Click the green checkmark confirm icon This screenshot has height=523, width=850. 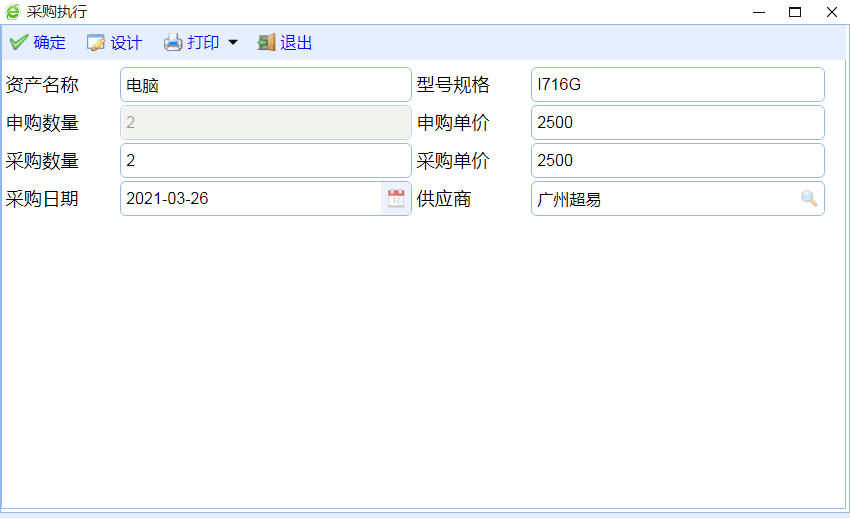coord(18,43)
